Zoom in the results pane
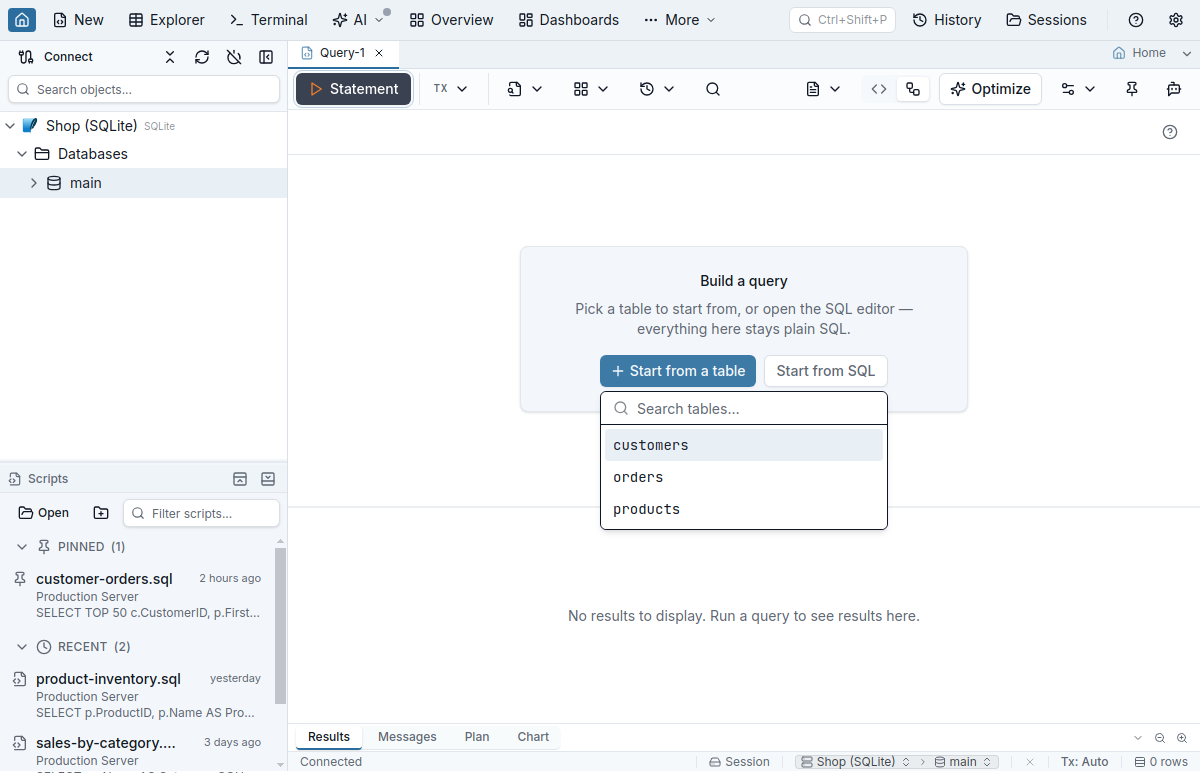This screenshot has width=1200, height=773. point(1182,738)
